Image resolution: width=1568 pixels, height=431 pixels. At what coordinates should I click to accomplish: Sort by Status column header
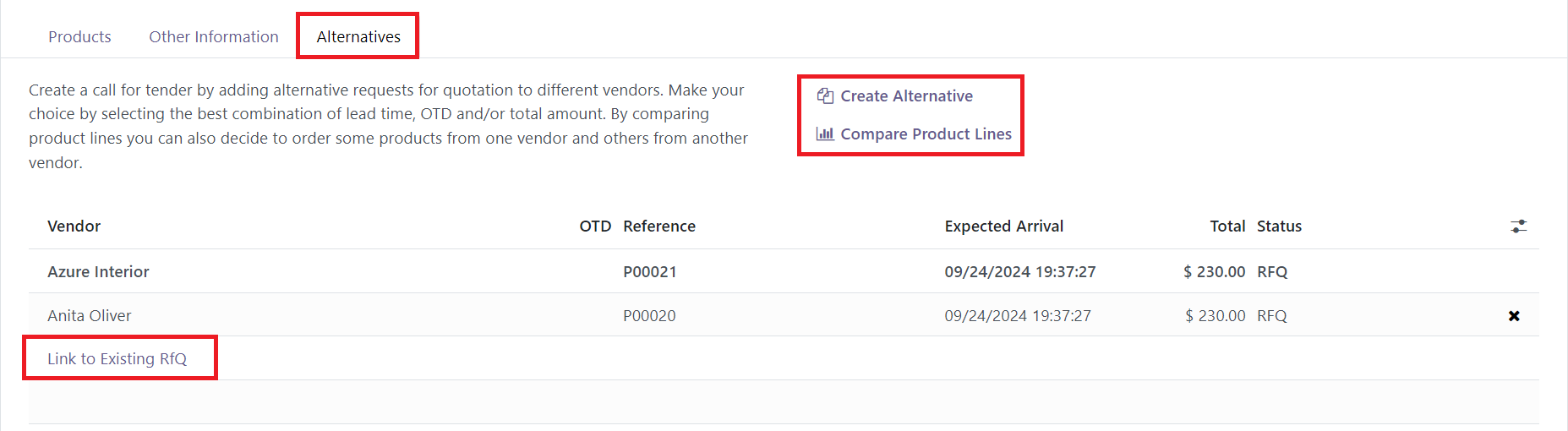tap(1279, 226)
